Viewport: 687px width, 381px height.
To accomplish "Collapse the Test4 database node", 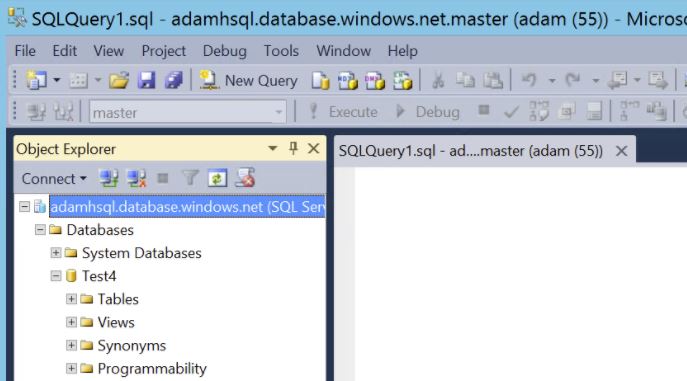I will (x=56, y=276).
